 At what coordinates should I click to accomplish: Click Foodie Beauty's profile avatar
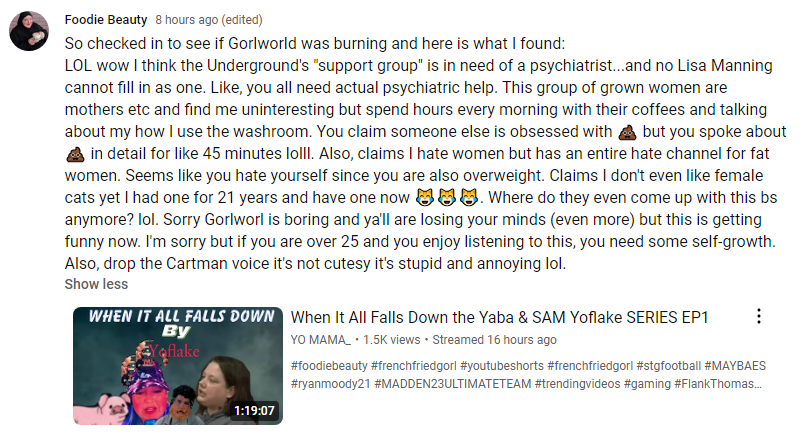[29, 31]
